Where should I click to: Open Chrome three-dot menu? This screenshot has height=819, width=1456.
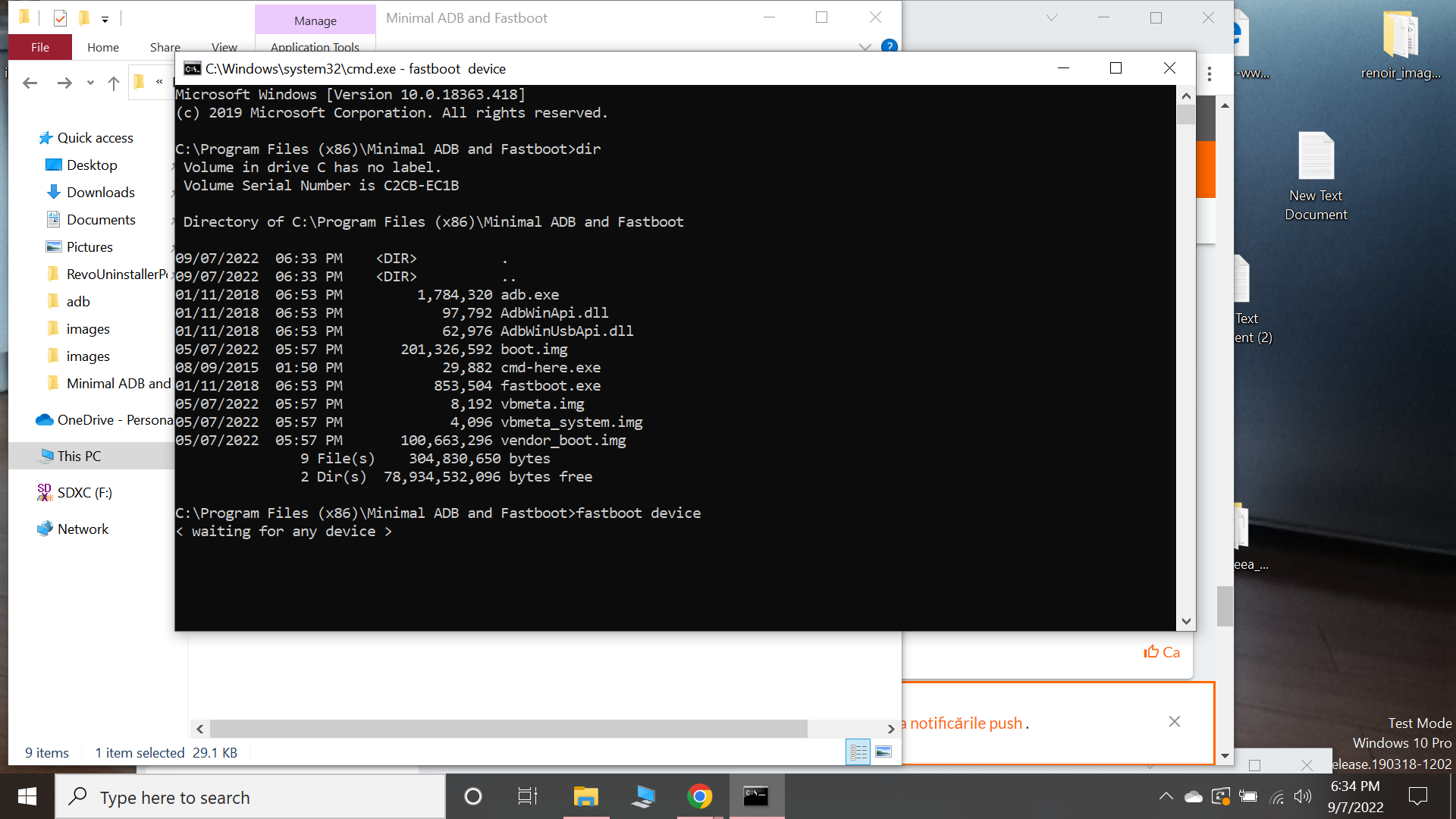point(1210,74)
